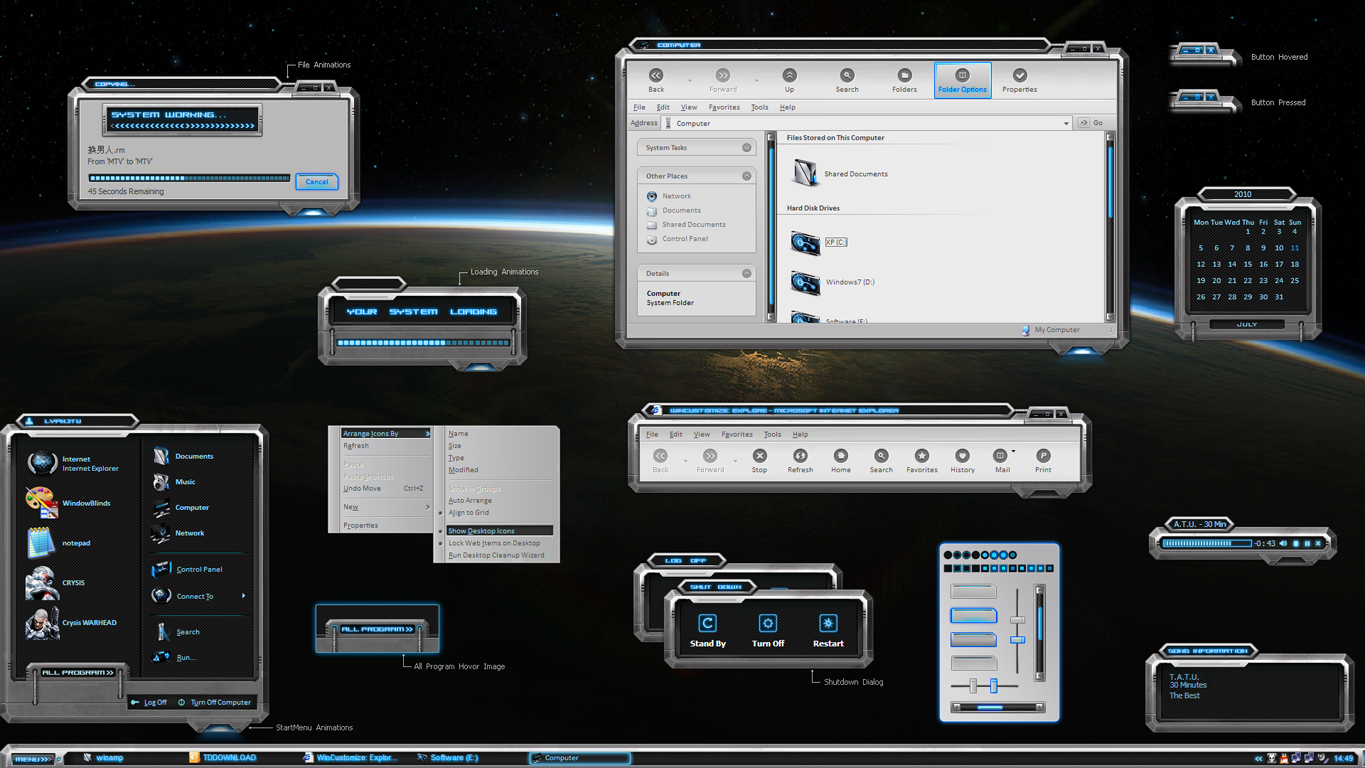Click Back in the Computer window toolbar
1365x768 pixels.
[656, 80]
